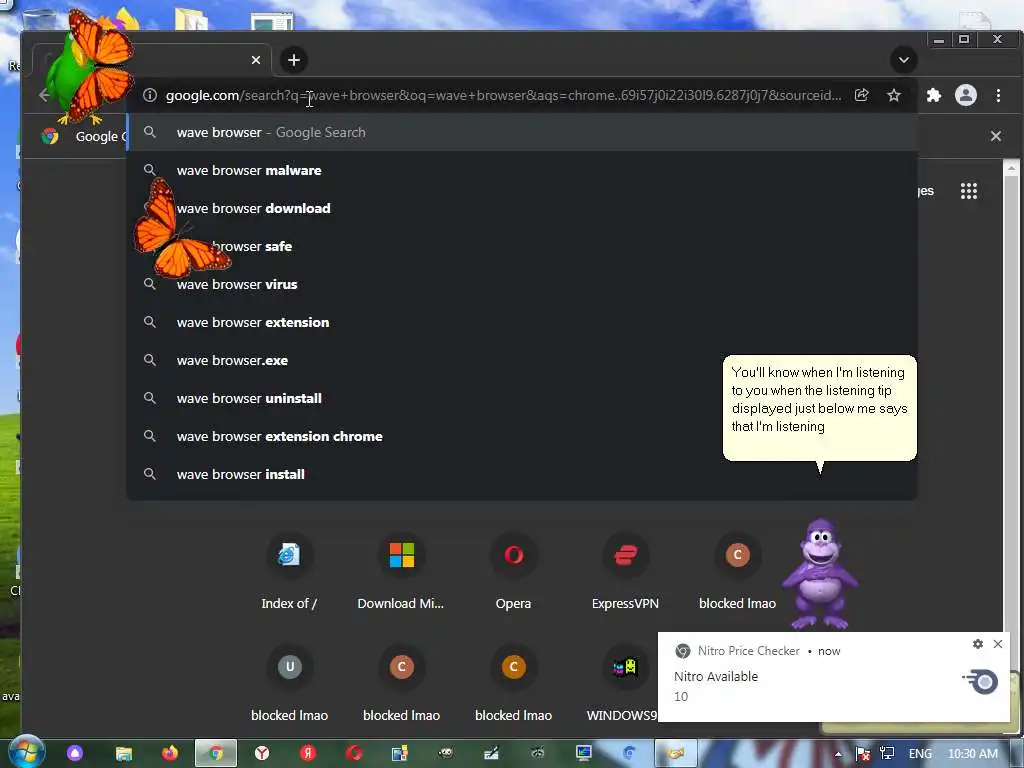
Task: Open notification settings gear icon
Action: click(x=978, y=644)
